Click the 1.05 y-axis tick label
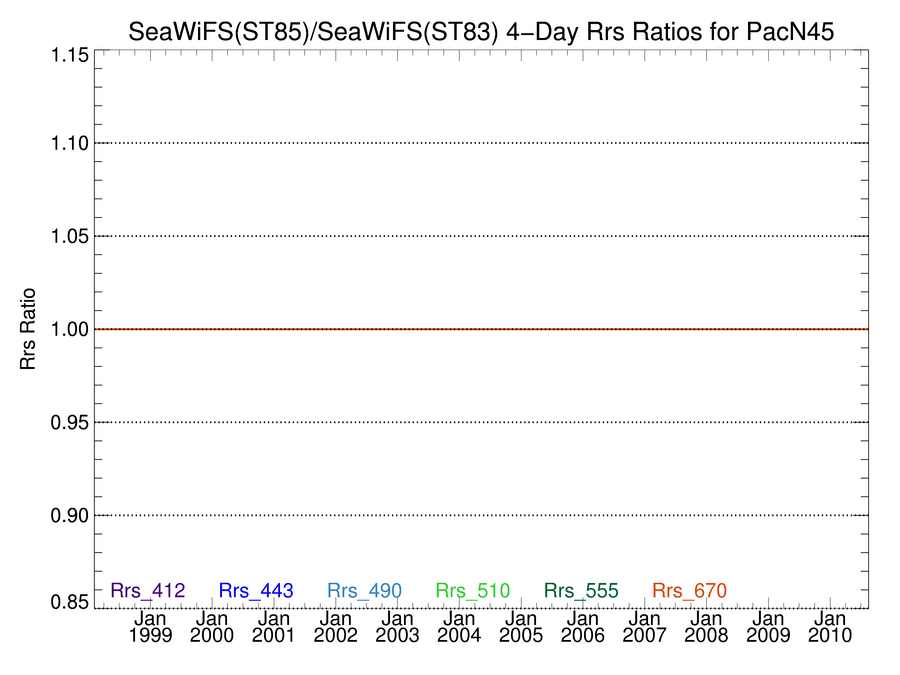 [70, 236]
